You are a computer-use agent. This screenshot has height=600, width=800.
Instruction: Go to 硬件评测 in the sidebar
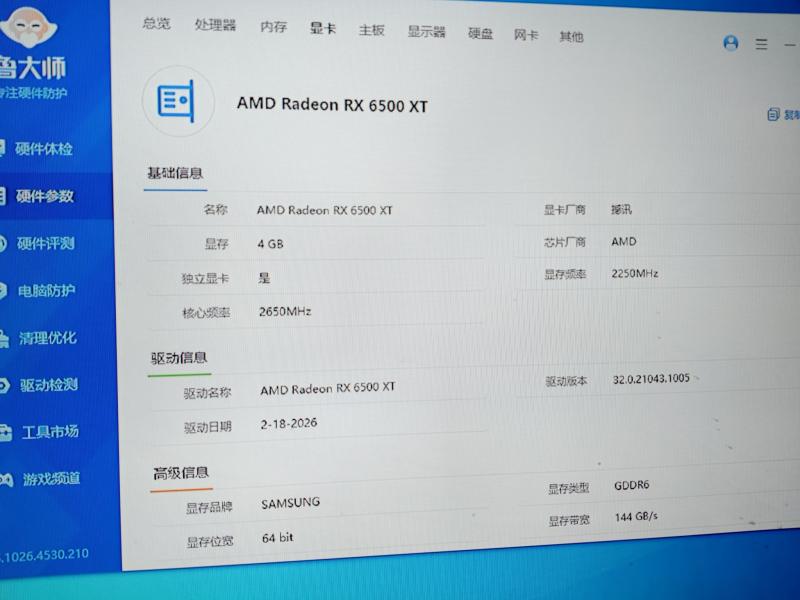point(45,243)
